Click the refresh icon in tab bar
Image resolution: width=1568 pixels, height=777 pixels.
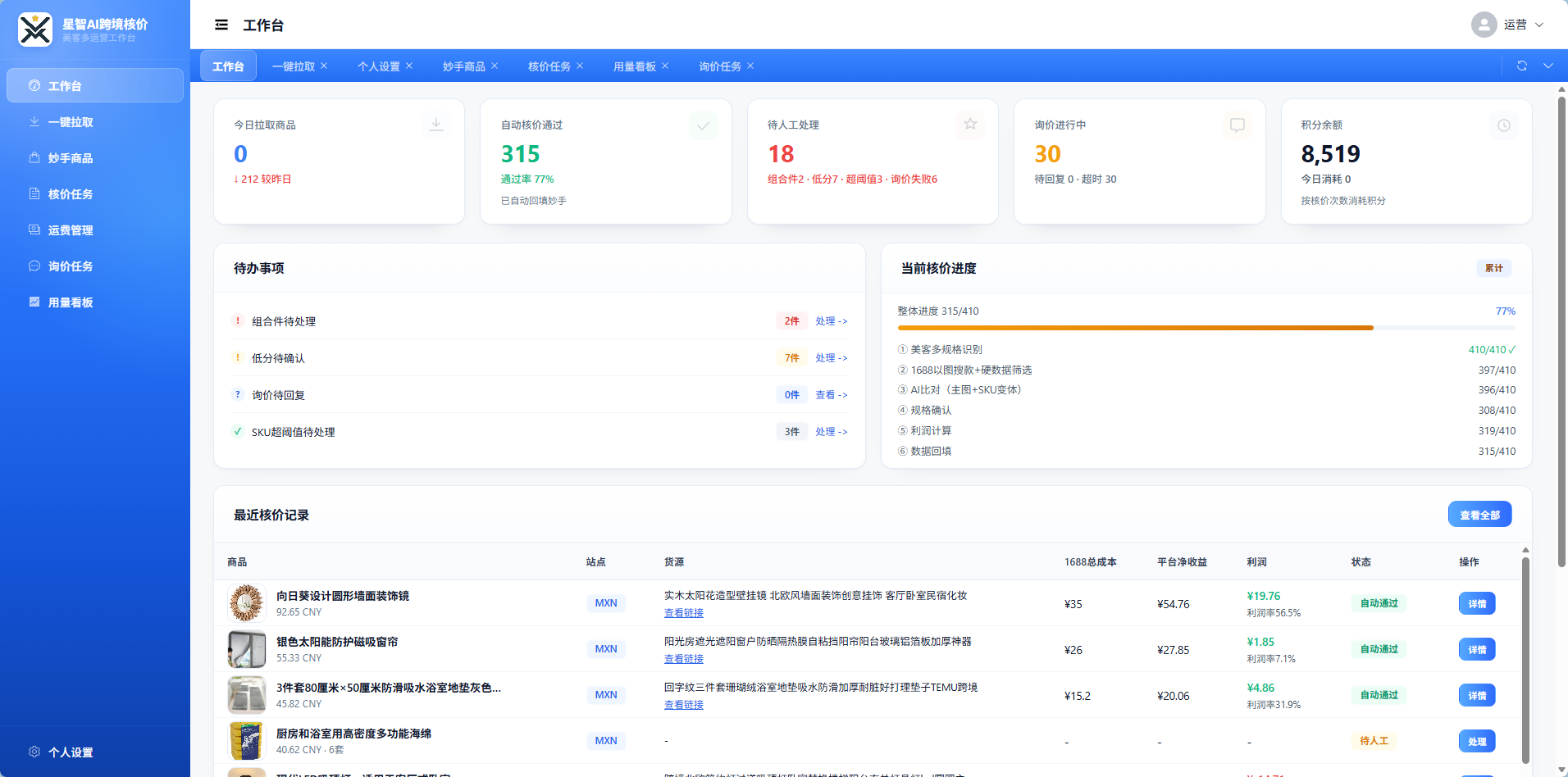[1522, 66]
